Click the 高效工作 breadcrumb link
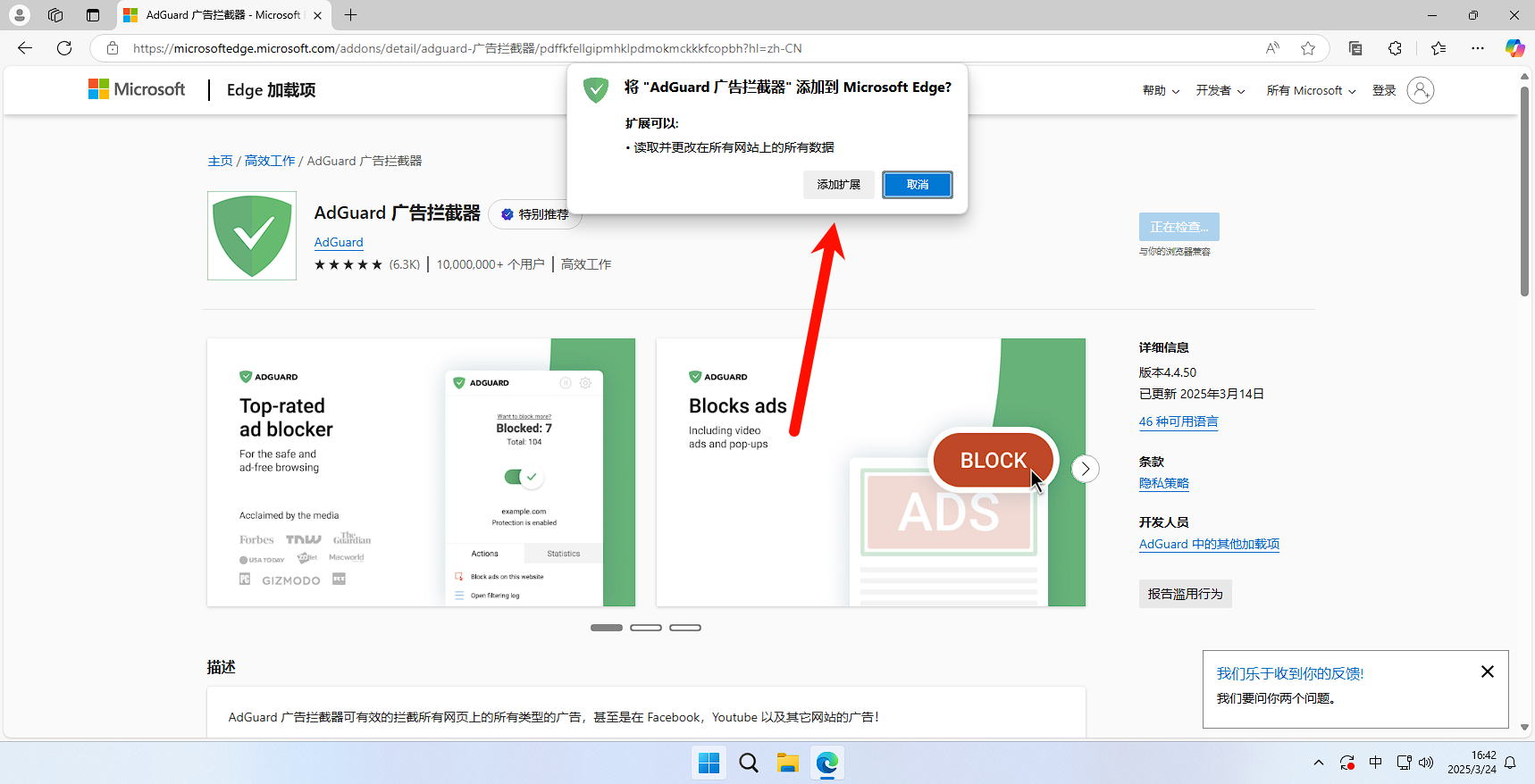The height and width of the screenshot is (784, 1535). point(270,161)
